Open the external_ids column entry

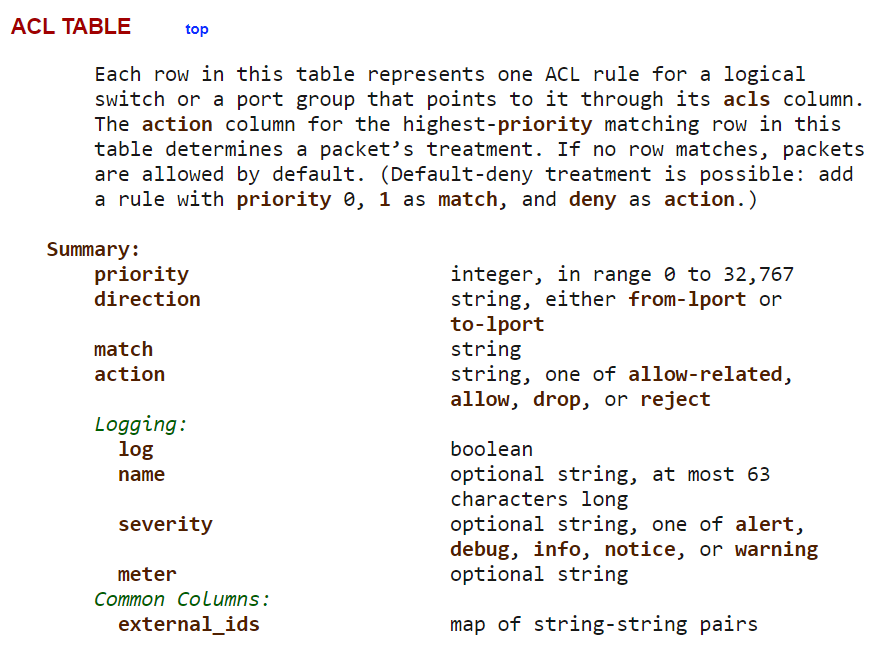coord(189,625)
